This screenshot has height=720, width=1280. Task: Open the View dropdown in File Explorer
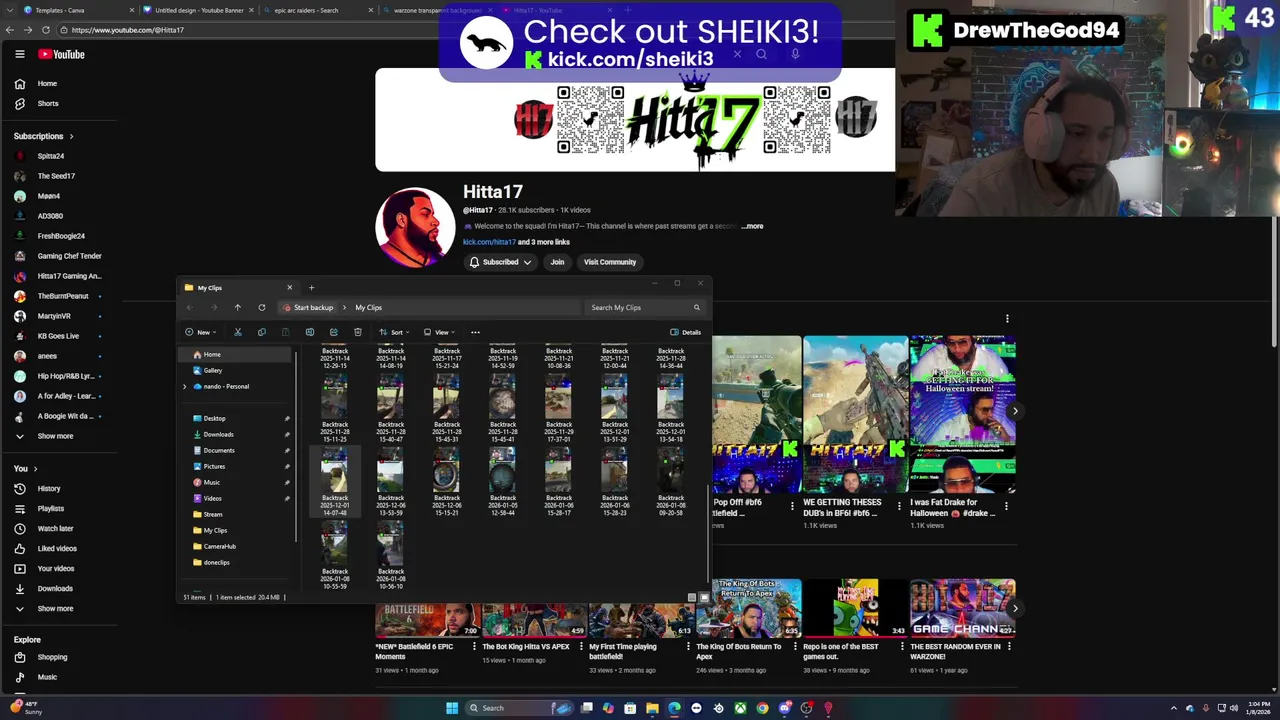pos(439,332)
